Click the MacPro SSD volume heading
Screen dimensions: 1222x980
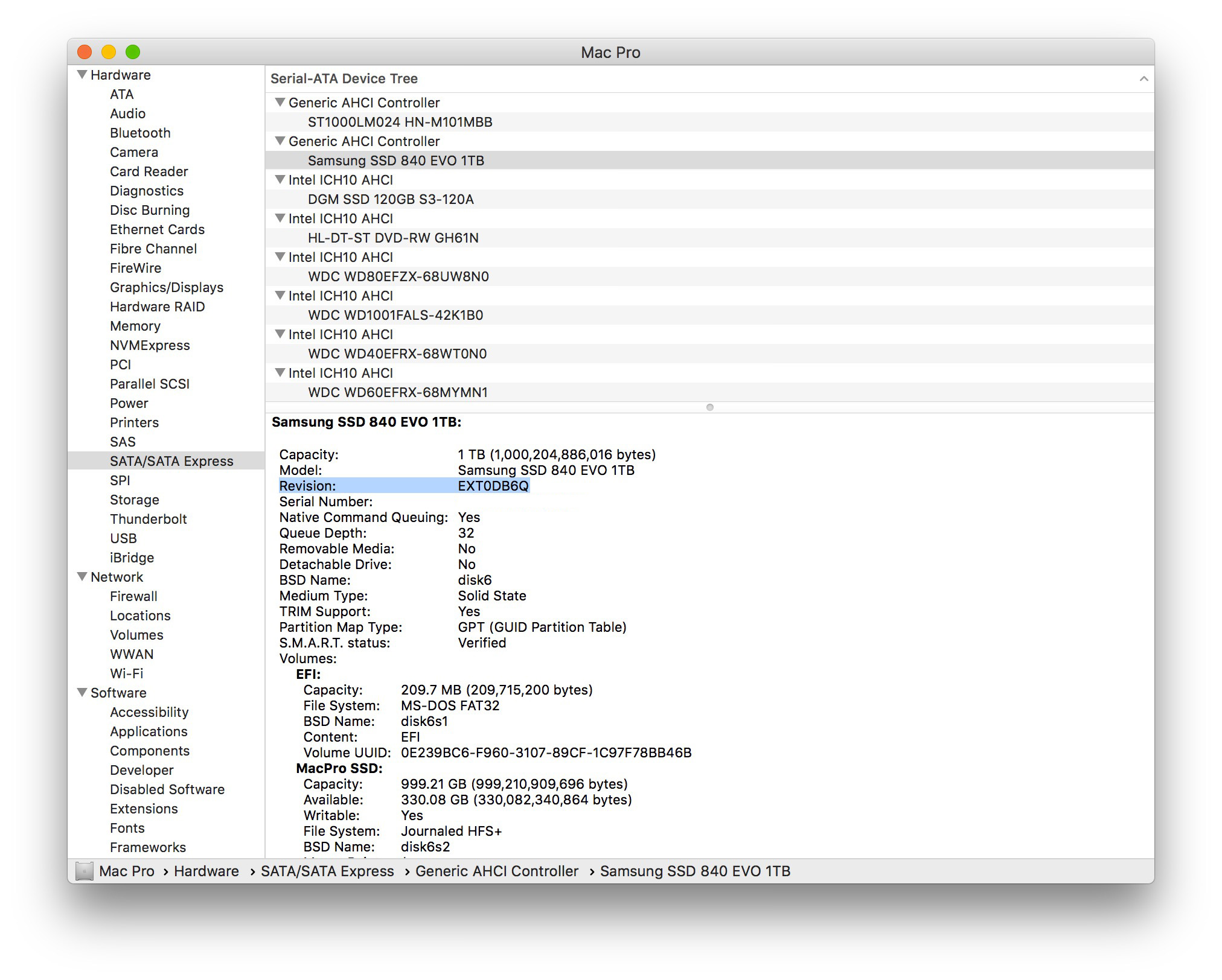(339, 768)
